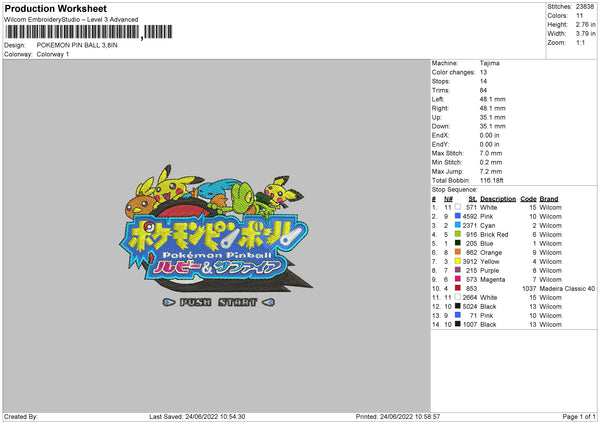Screen dimensions: 600x424
Task: Click the Max Stitch value 7.0 mm
Action: point(491,153)
